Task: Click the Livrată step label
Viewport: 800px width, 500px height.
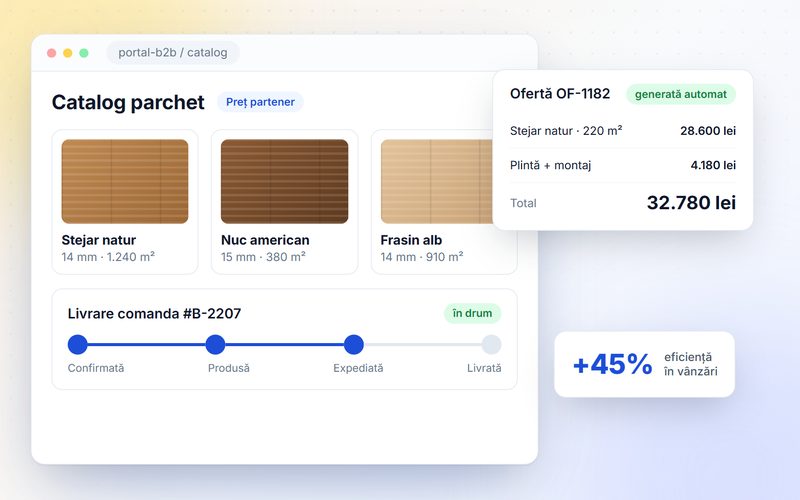Action: [x=484, y=368]
